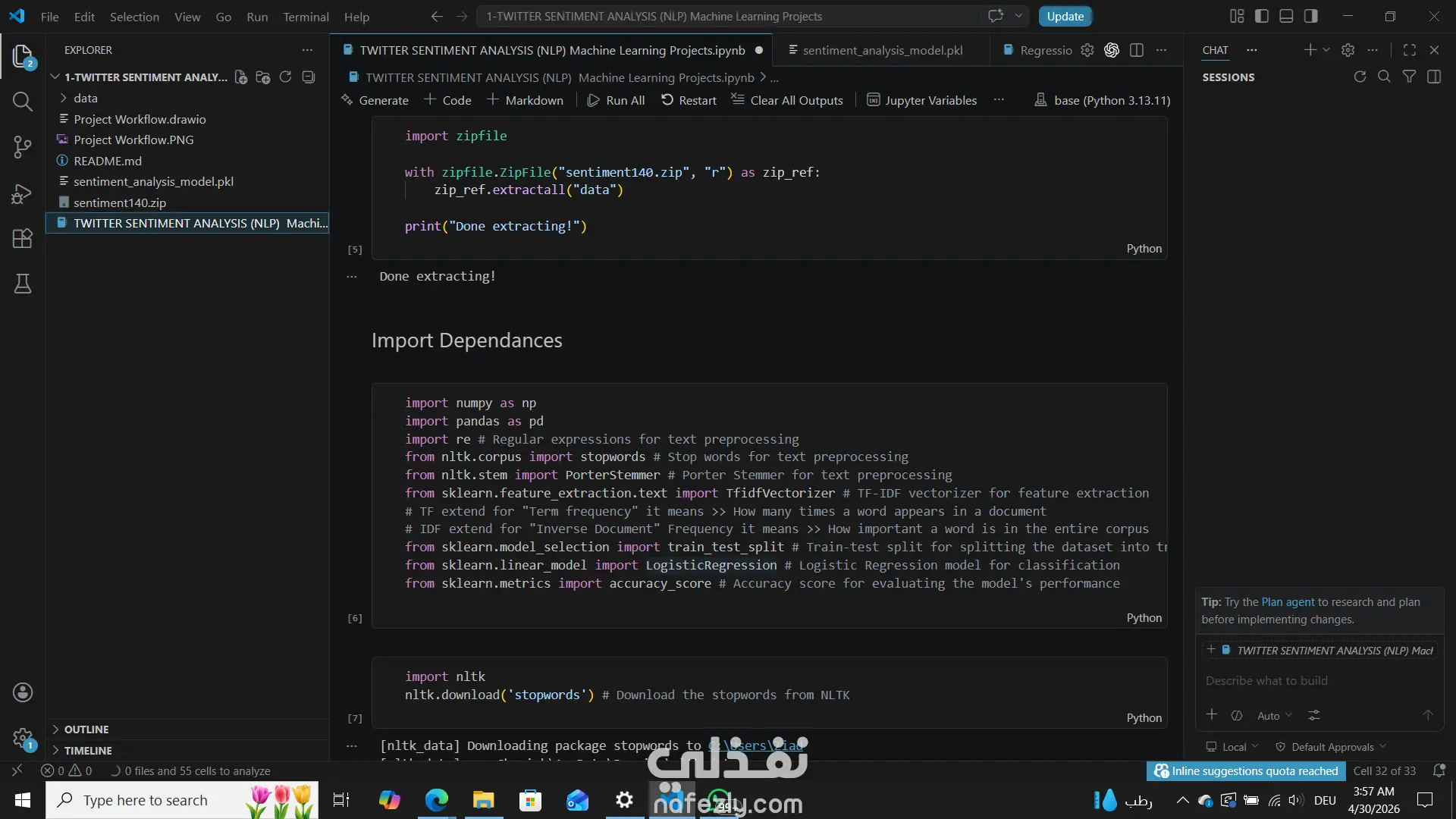Toggle the primary side bar
The width and height of the screenshot is (1456, 819).
coord(1262,16)
